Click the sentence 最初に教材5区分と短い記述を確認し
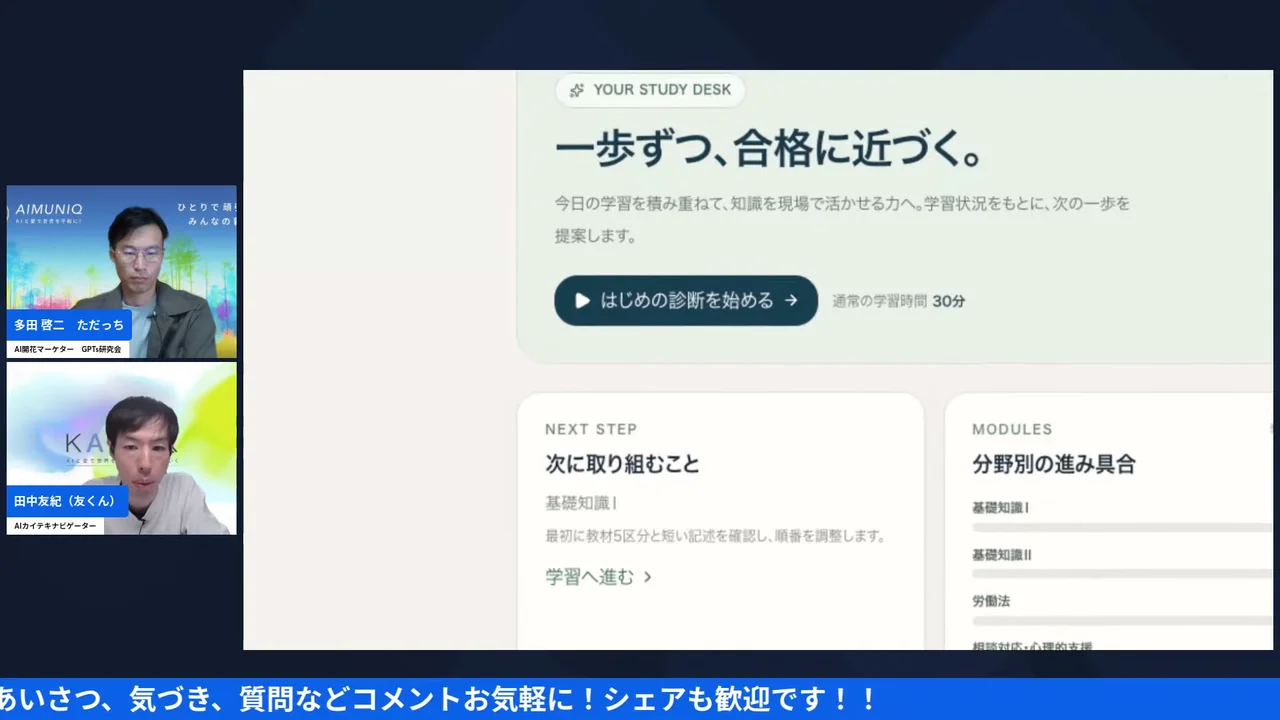 tap(716, 536)
